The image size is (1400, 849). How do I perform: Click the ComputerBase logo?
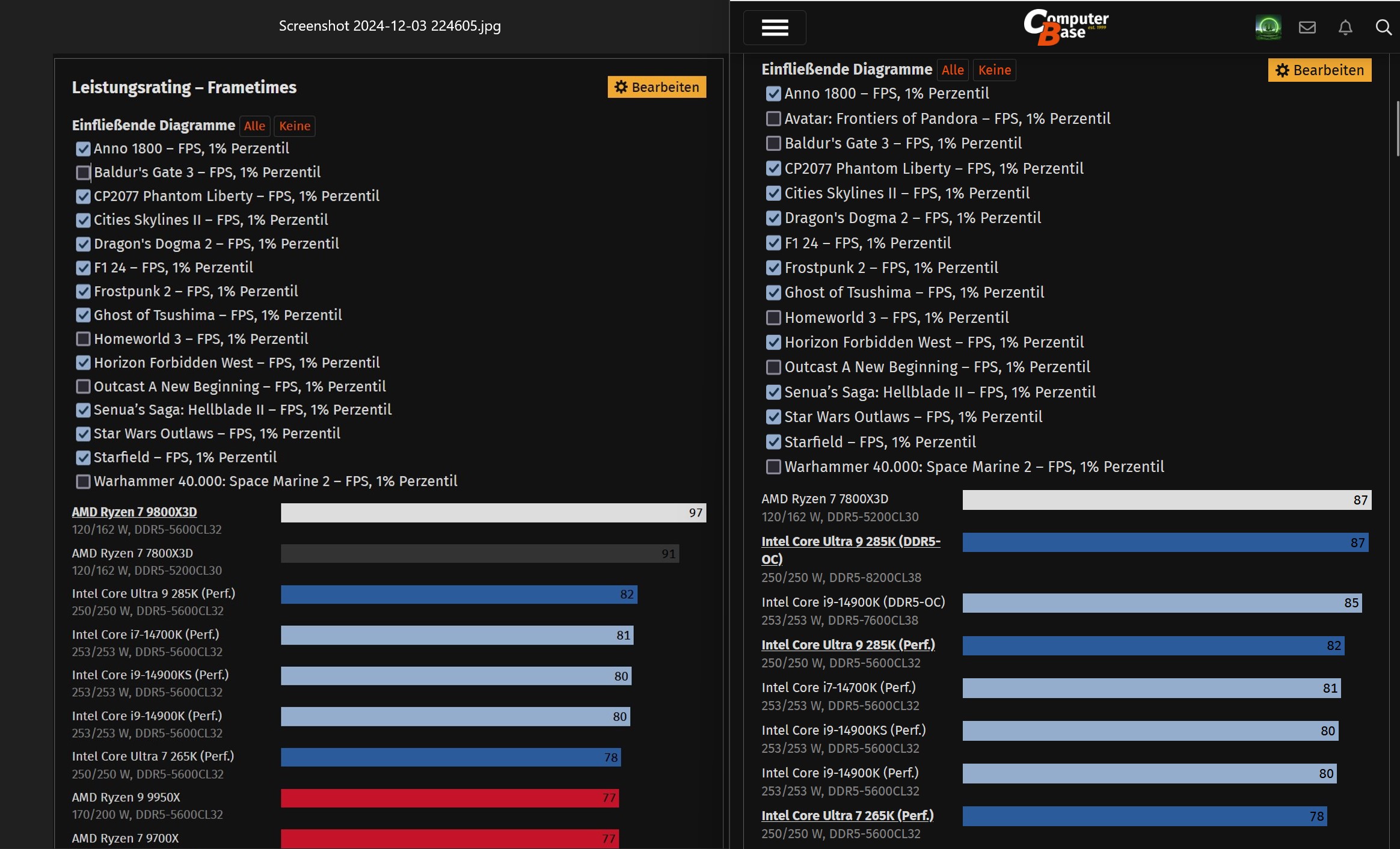click(1066, 27)
